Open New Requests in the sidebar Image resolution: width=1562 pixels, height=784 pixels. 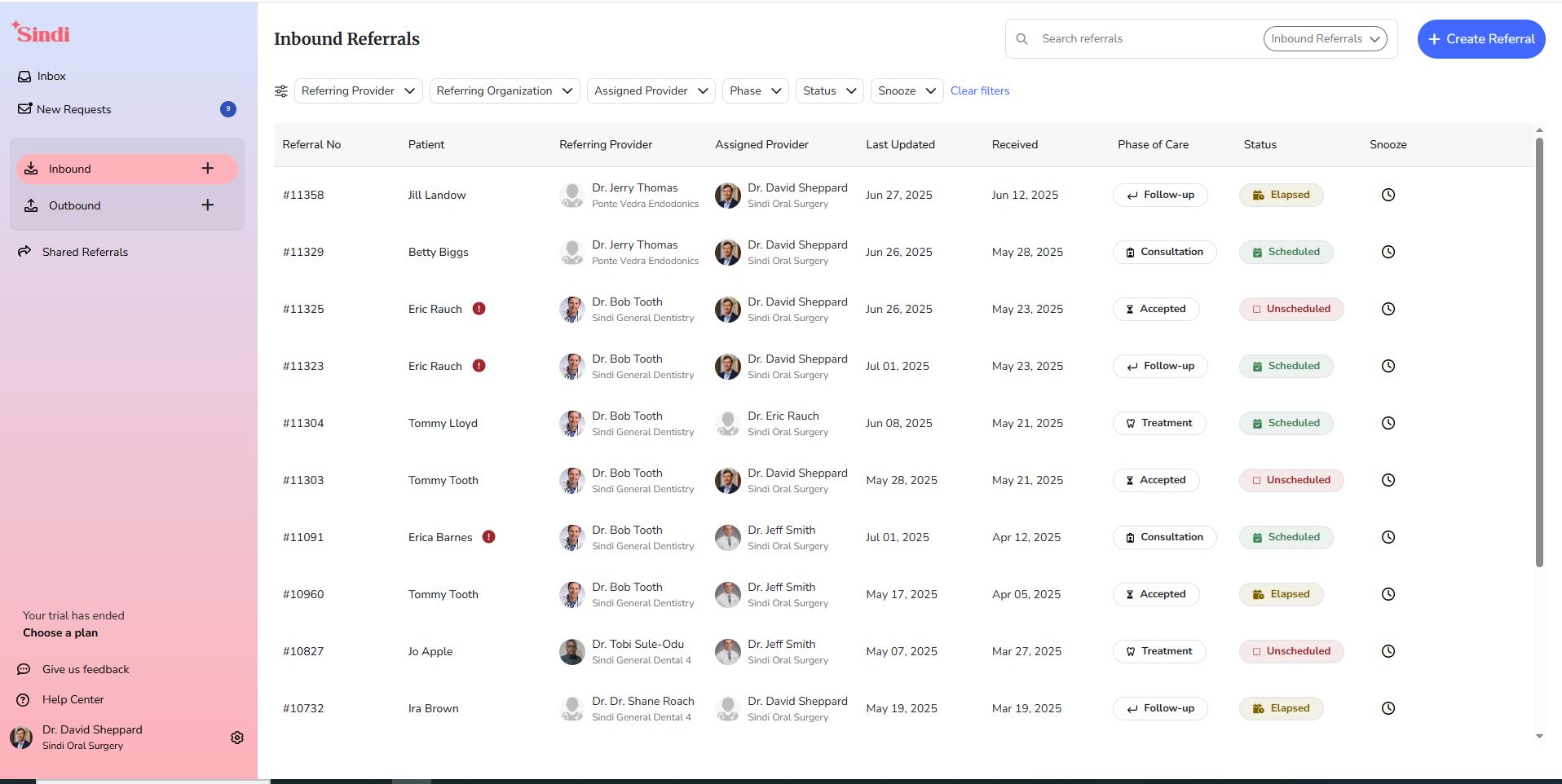[73, 109]
